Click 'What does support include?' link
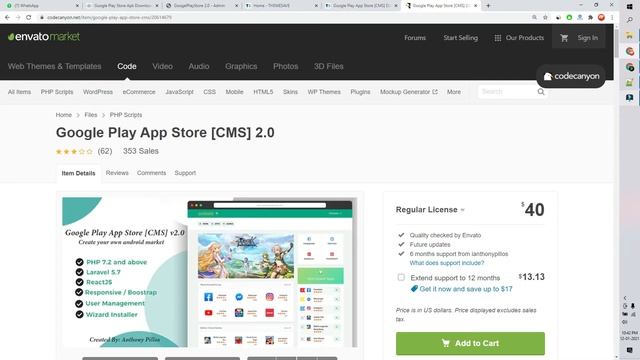The image size is (640, 360). (x=447, y=263)
